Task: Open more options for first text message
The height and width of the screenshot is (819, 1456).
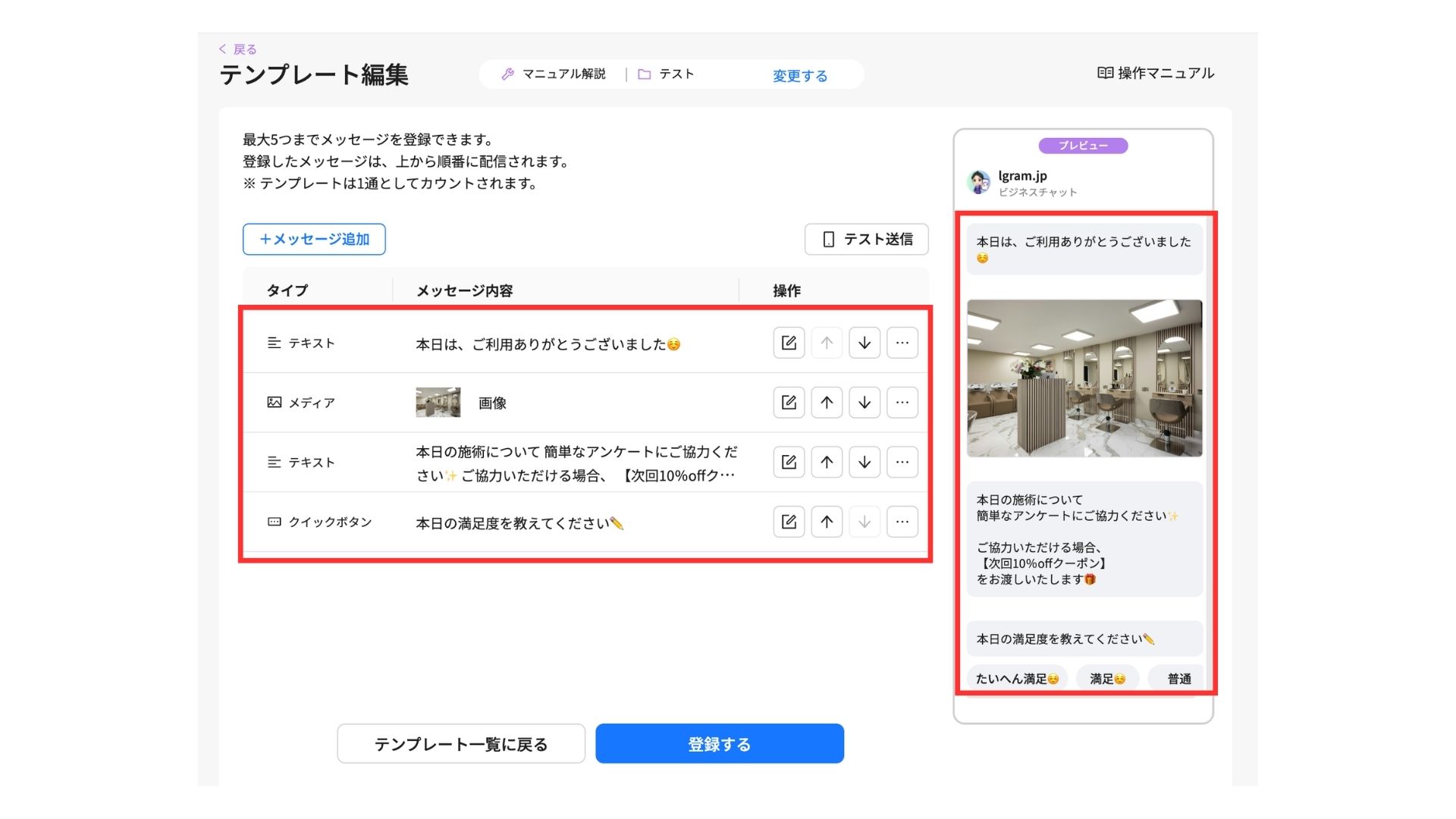Action: tap(902, 343)
